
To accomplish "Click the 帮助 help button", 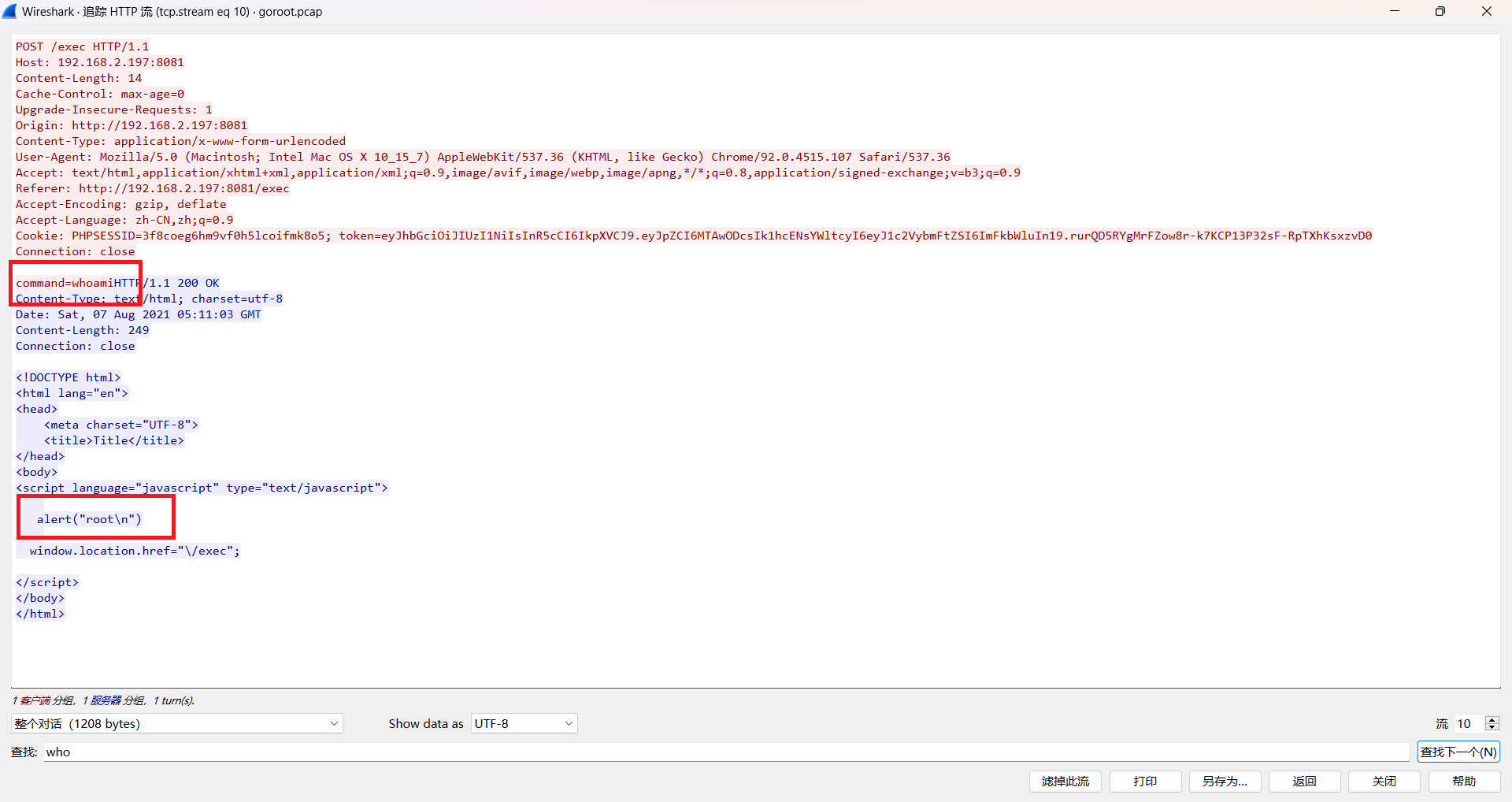I will coord(1464,782).
